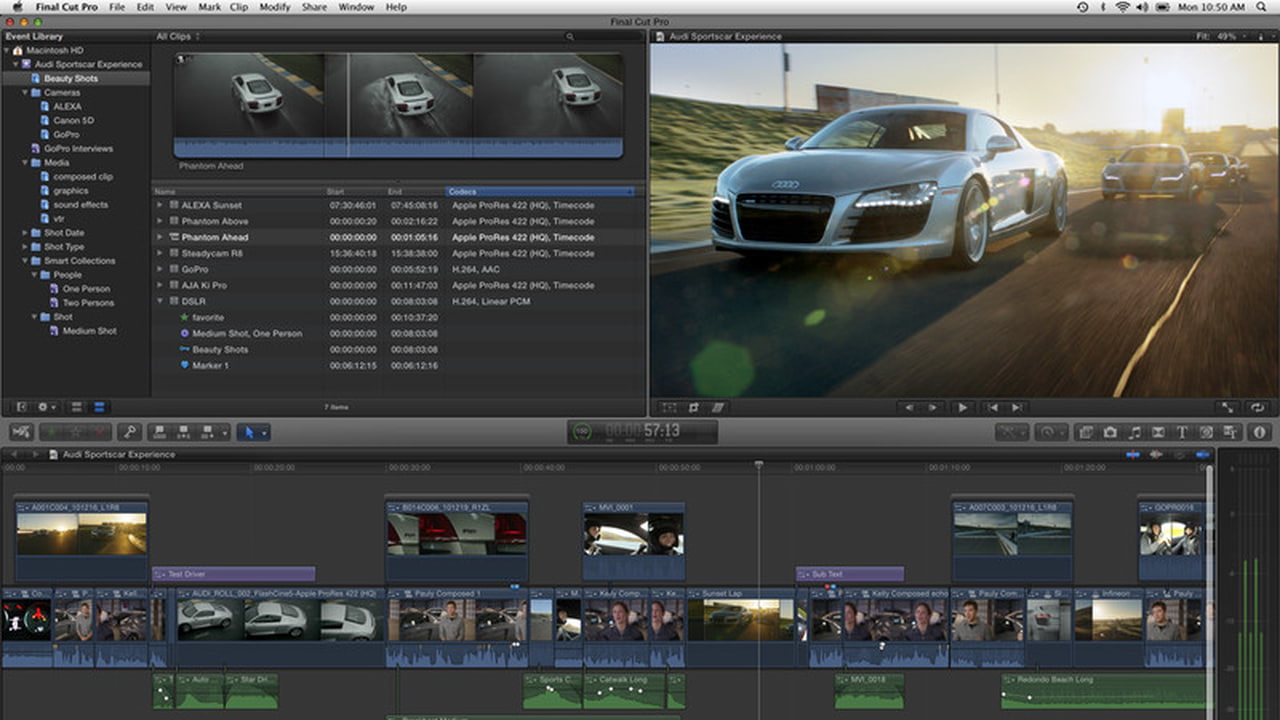Open the tool selector dropdown arrow
The height and width of the screenshot is (720, 1280).
click(264, 432)
